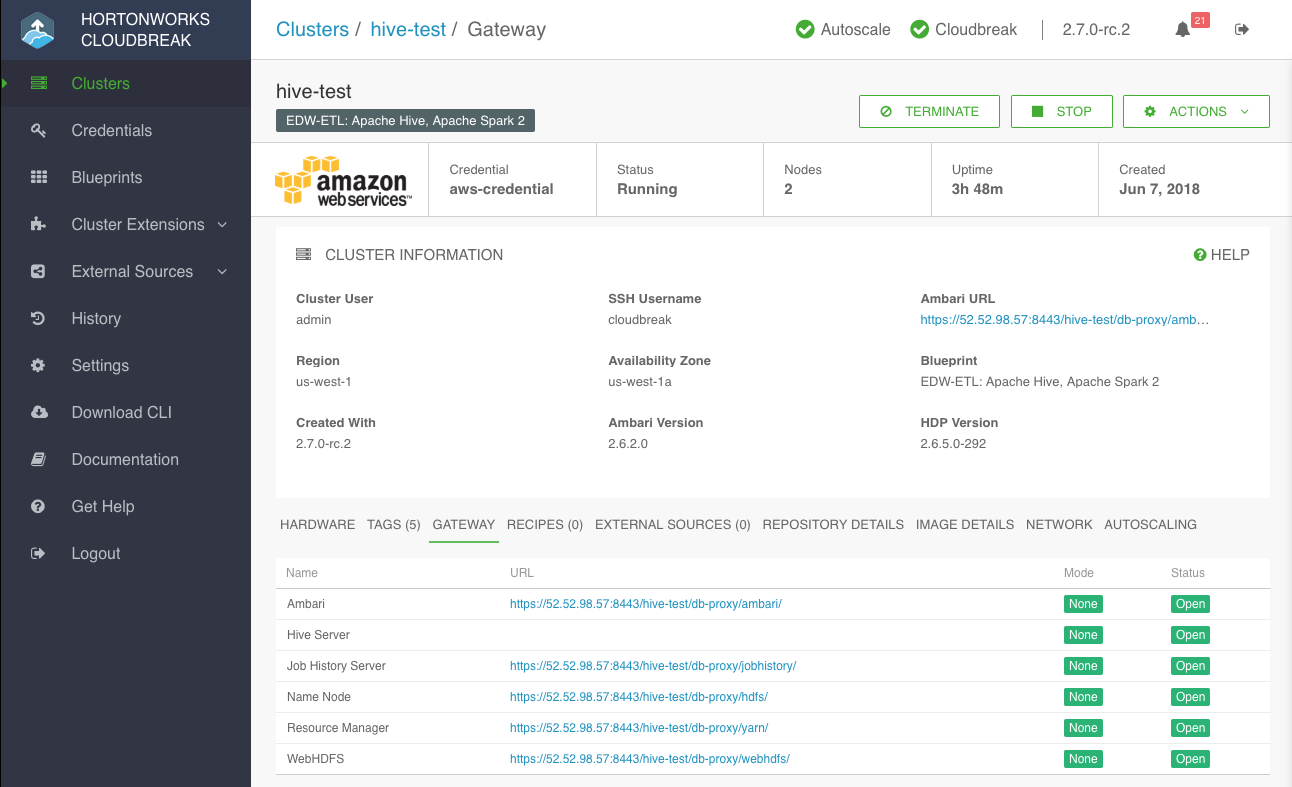This screenshot has height=787, width=1292.
Task: Click the Hortonworks Cloudbreak logo icon
Action: pyautogui.click(x=38, y=30)
